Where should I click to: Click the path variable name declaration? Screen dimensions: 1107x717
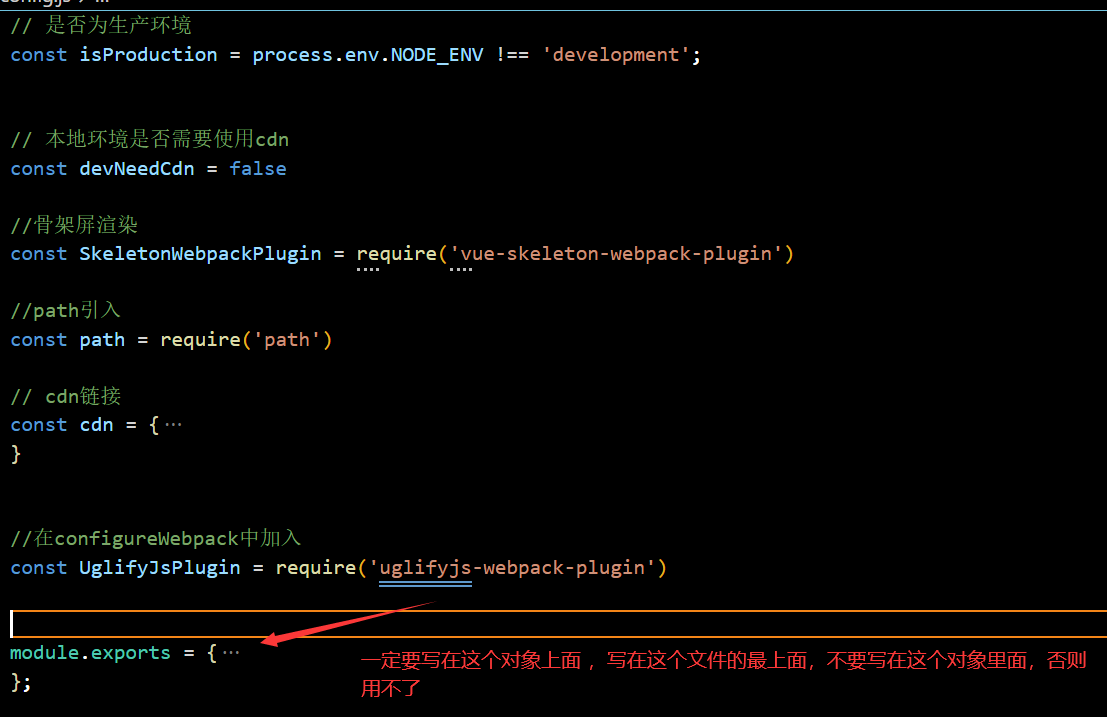(102, 340)
